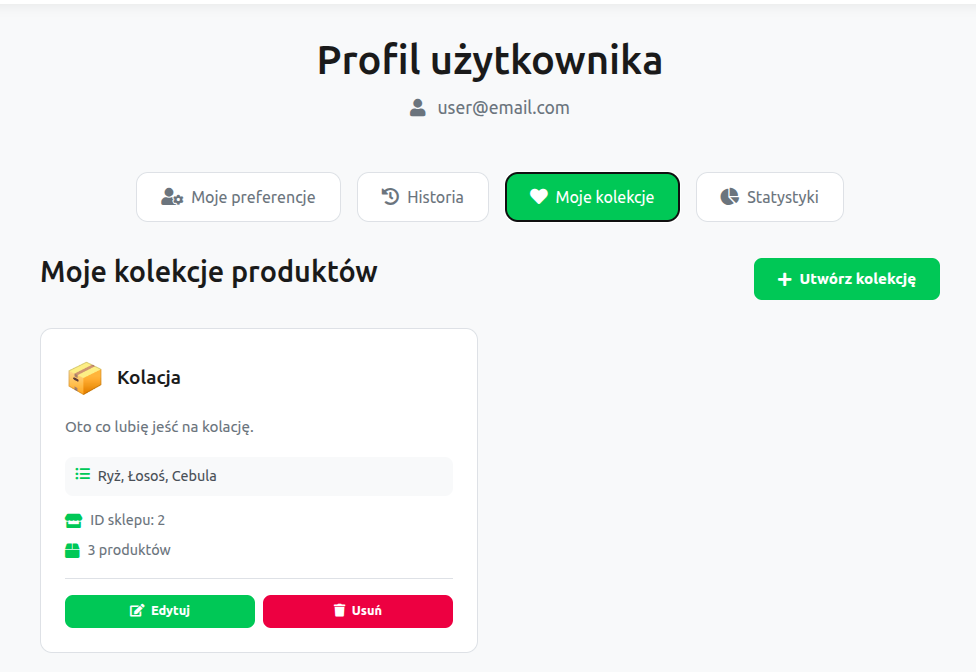Click the products icon next to 3 produktów

(x=71, y=549)
